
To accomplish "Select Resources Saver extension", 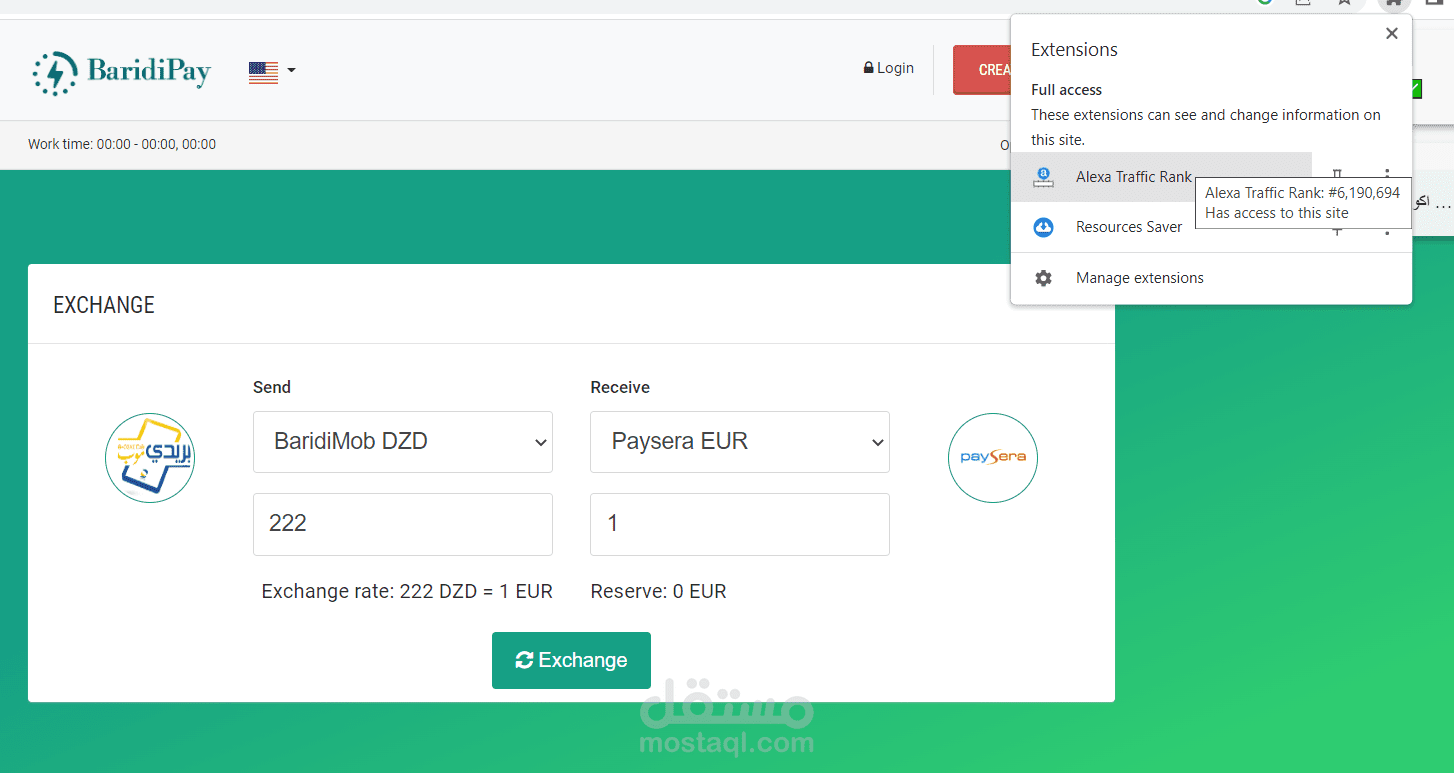I will 1161,227.
